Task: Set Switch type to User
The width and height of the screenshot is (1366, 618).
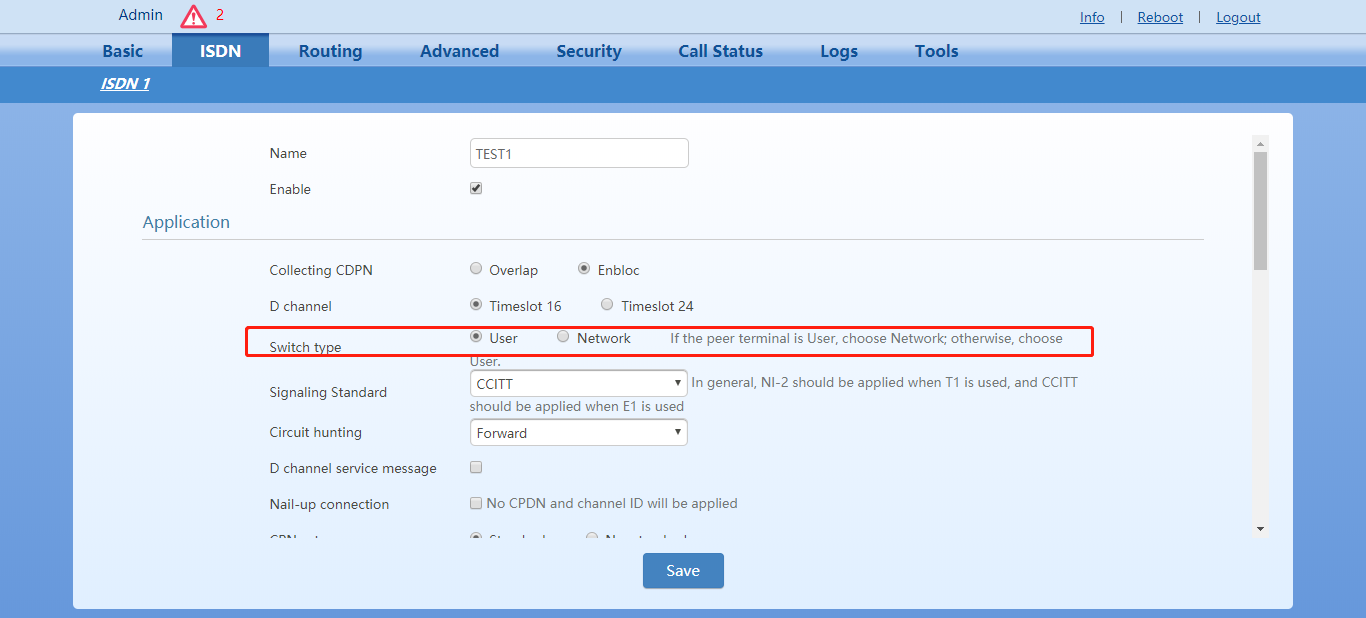Action: [476, 337]
